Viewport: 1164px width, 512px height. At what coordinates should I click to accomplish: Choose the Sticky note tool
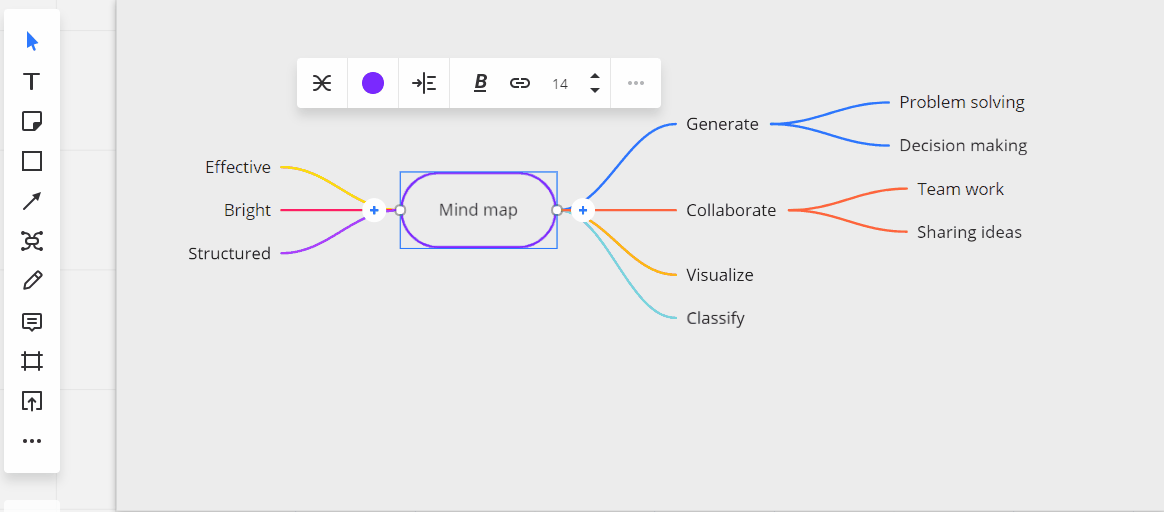32,121
